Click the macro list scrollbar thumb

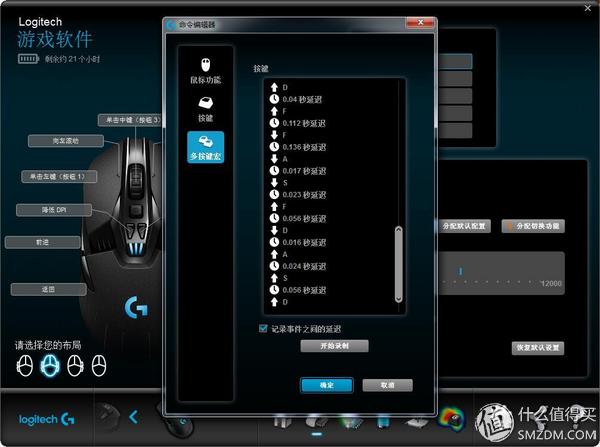pyautogui.click(x=398, y=264)
